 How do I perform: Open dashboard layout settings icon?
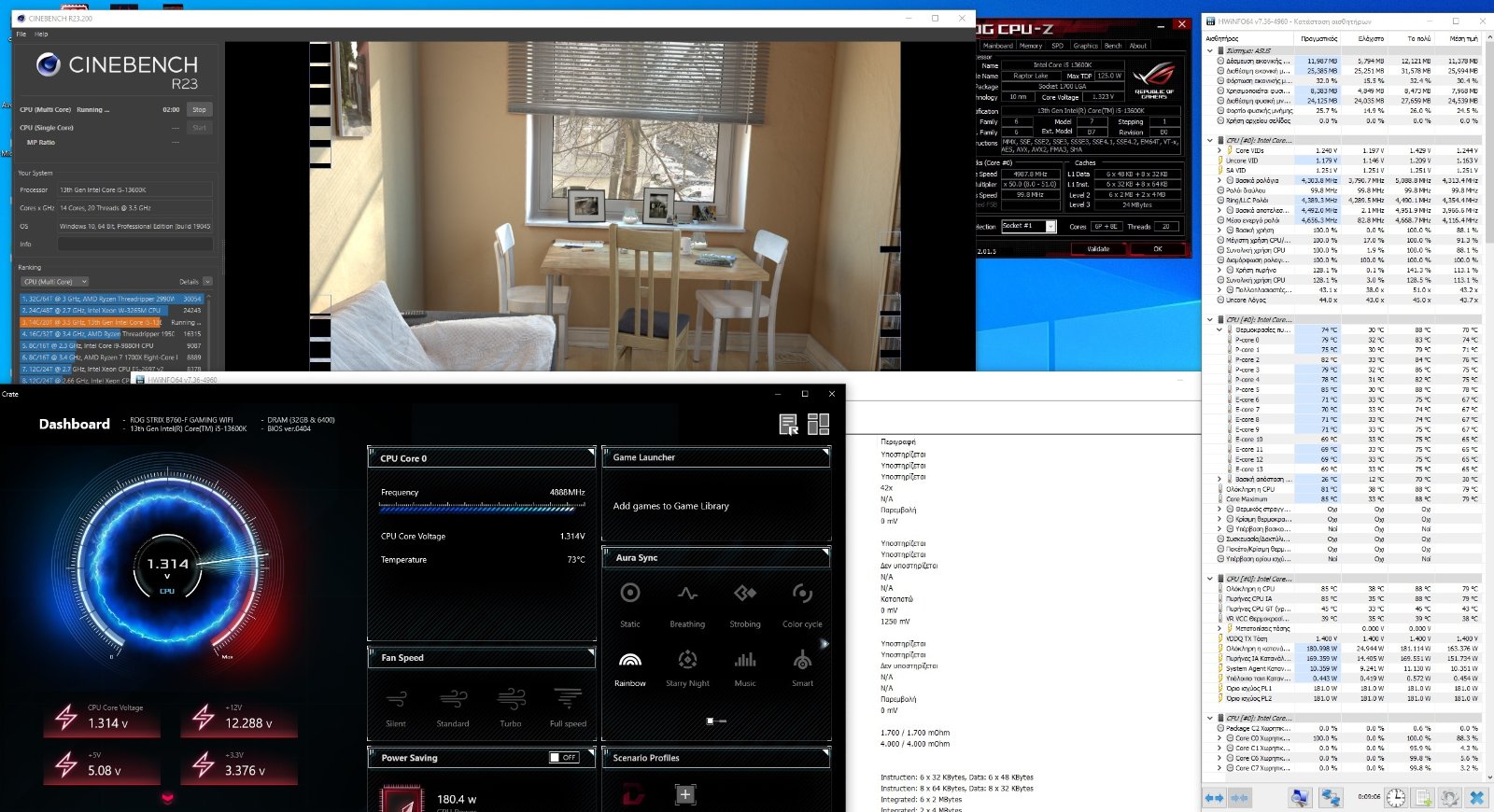click(x=819, y=425)
